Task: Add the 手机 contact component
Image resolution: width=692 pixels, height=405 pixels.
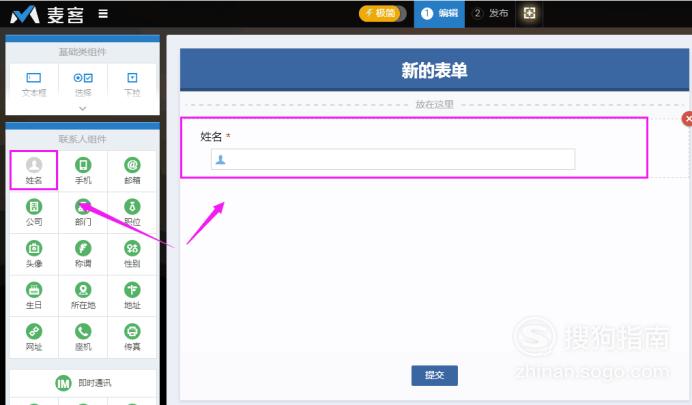Action: pos(83,171)
